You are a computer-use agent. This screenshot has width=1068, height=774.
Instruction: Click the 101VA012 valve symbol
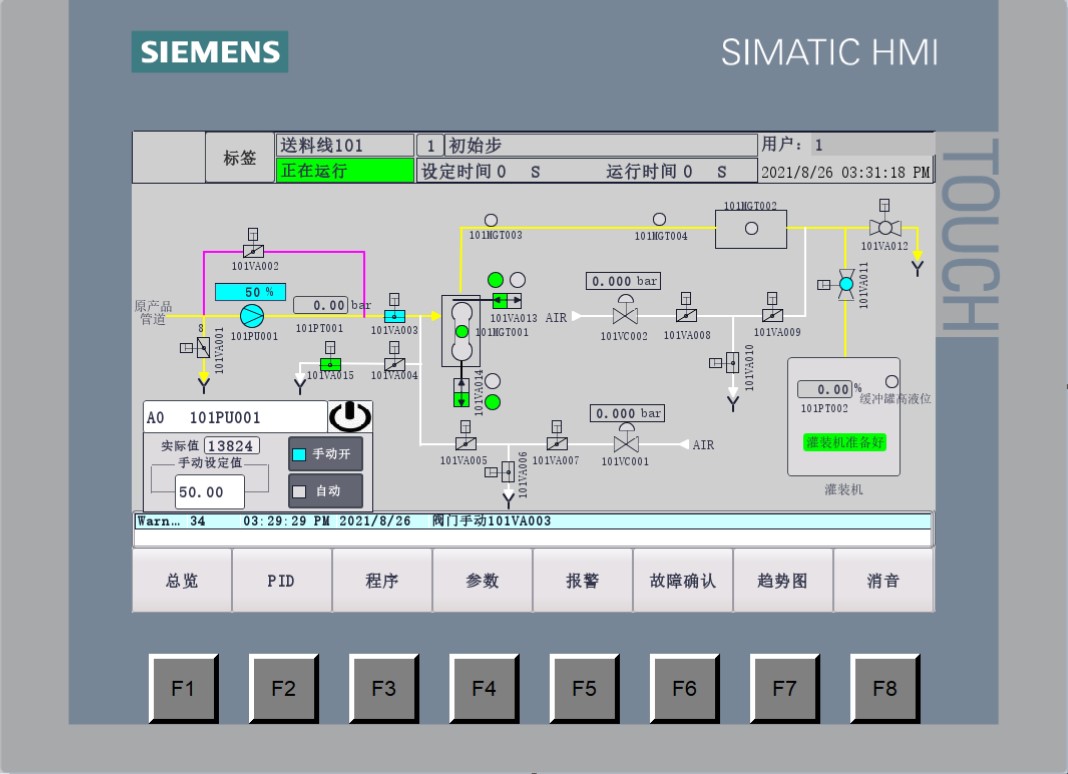point(885,228)
